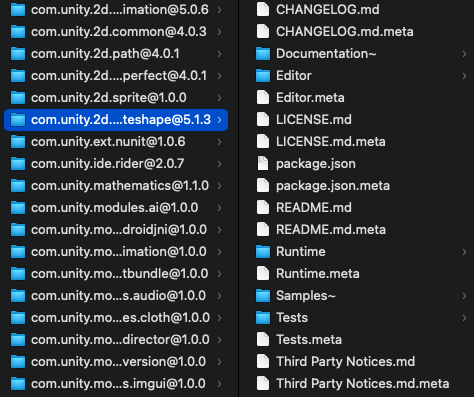
Task: Click the Samples~ folder icon
Action: click(263, 296)
